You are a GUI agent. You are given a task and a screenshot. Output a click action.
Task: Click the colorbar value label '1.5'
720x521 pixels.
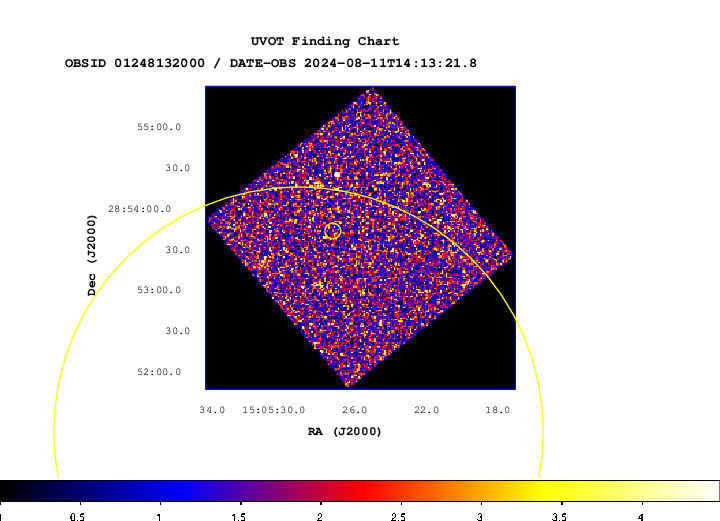(x=238, y=517)
